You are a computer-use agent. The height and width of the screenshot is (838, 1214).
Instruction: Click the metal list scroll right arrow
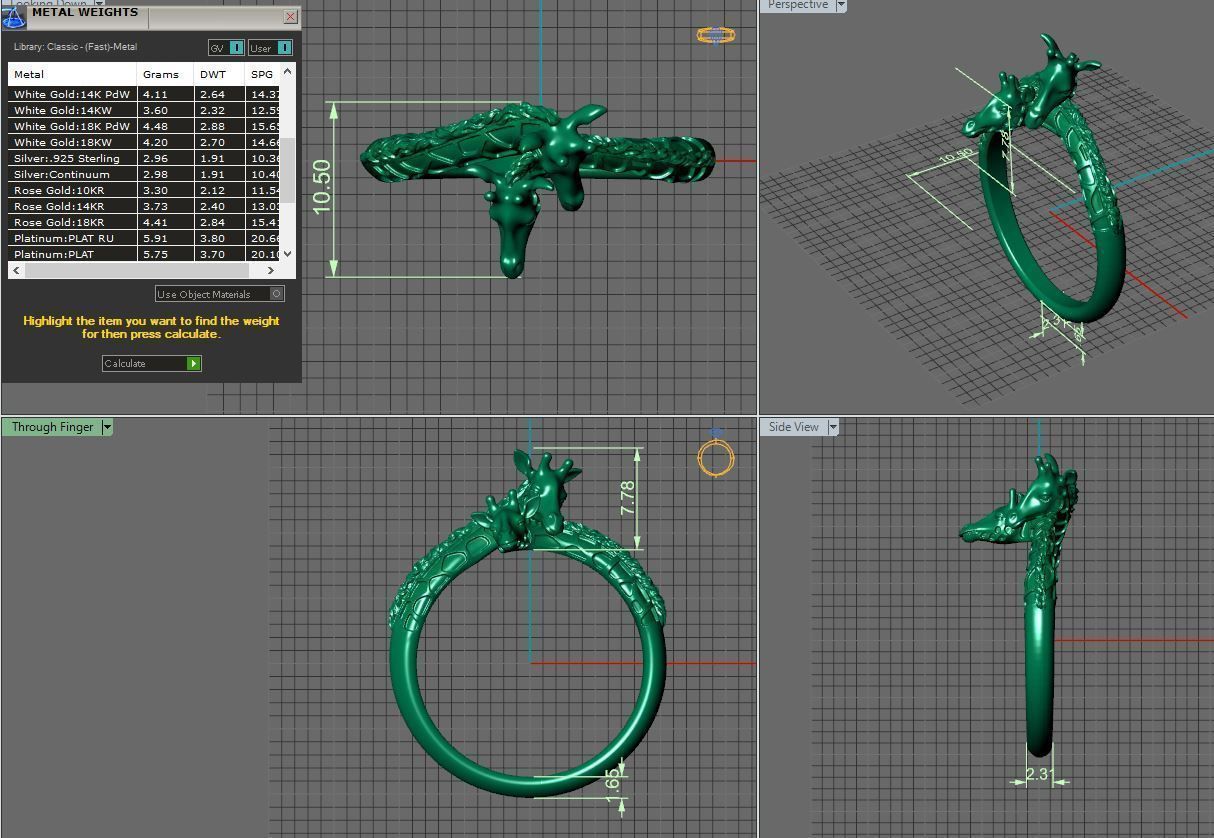270,270
